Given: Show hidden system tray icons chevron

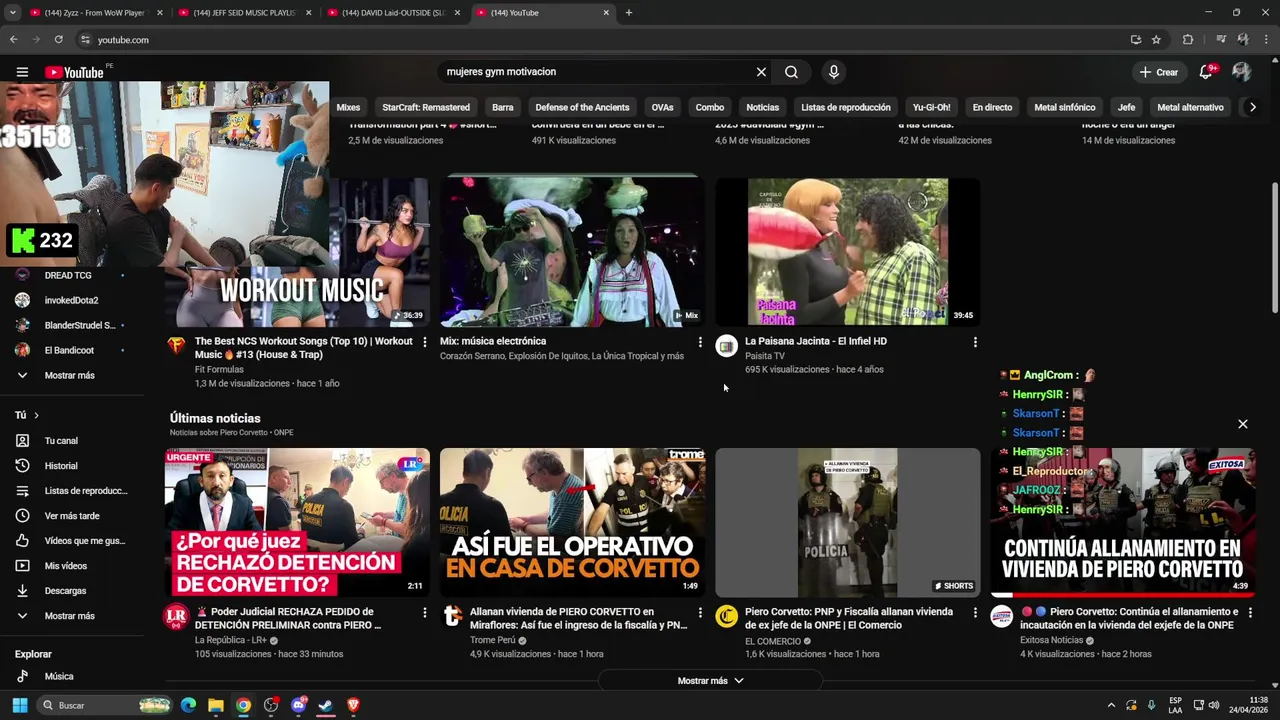Looking at the screenshot, I should [1111, 705].
